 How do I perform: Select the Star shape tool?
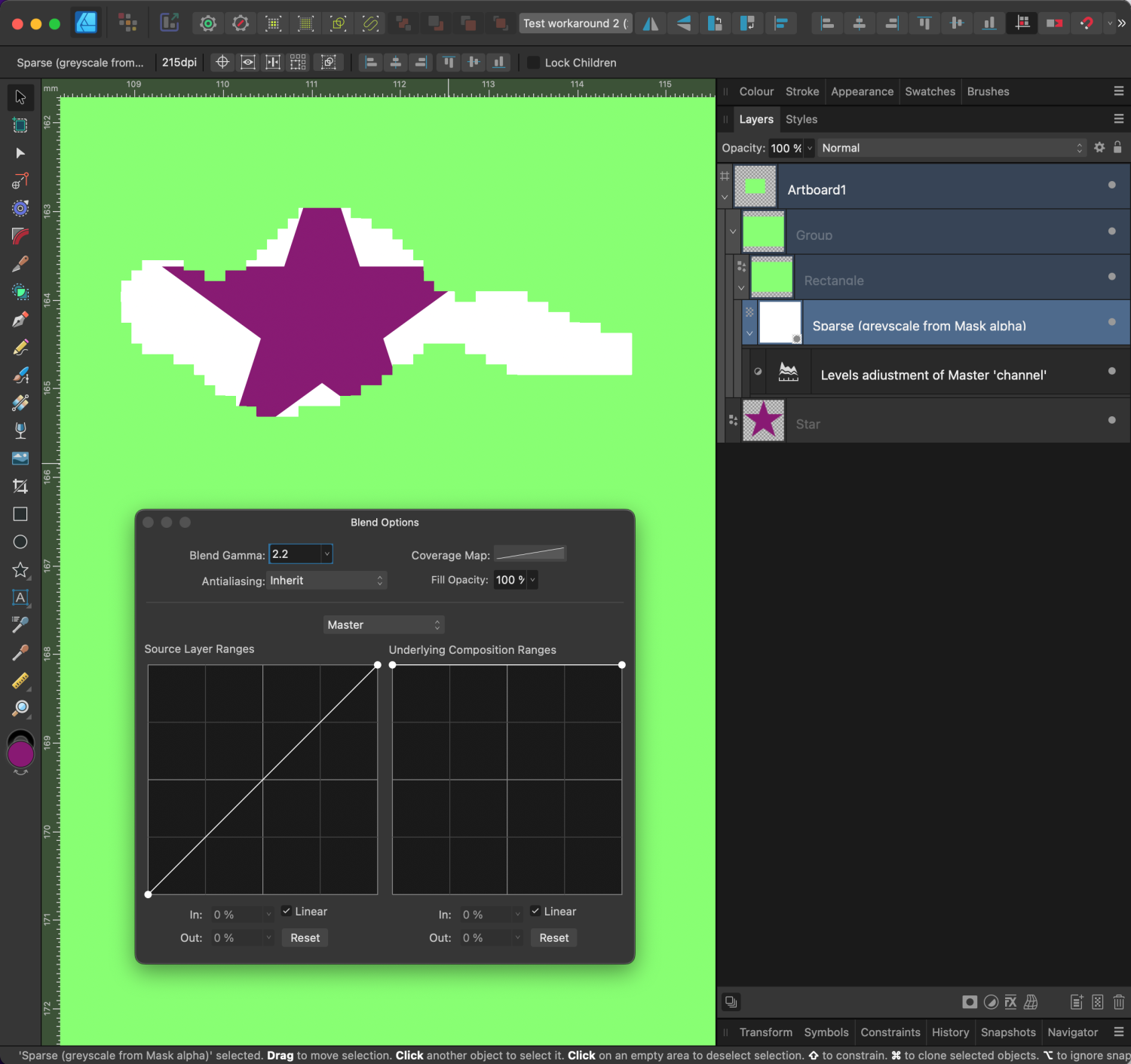click(20, 571)
